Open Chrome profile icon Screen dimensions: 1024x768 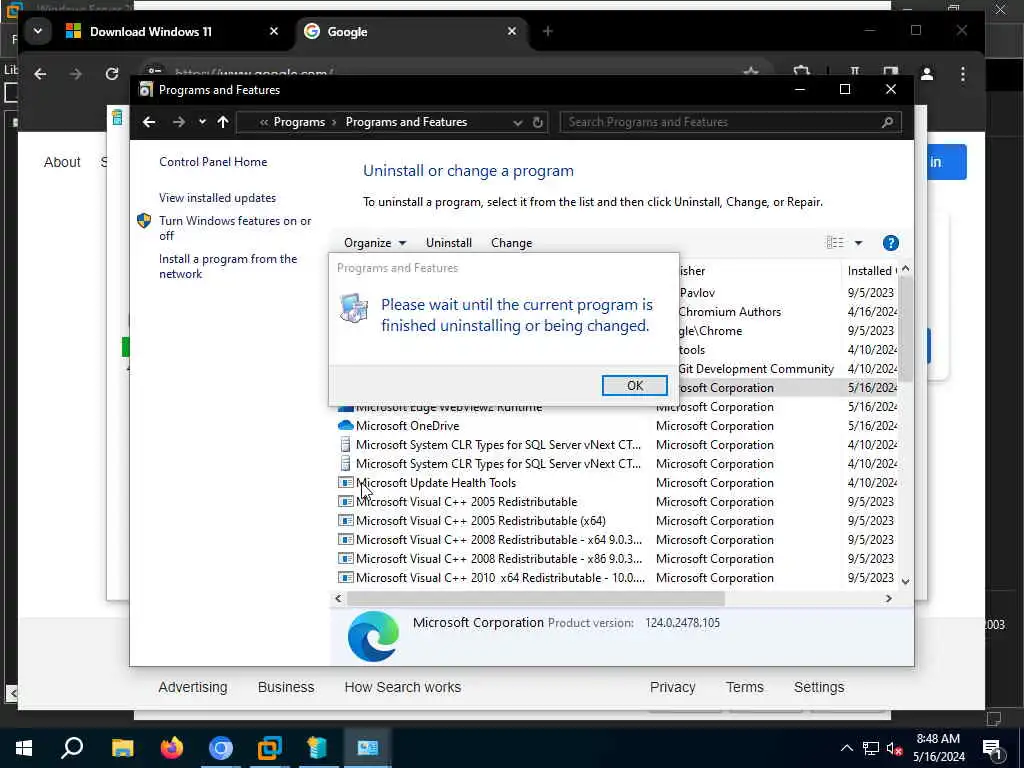coord(927,74)
